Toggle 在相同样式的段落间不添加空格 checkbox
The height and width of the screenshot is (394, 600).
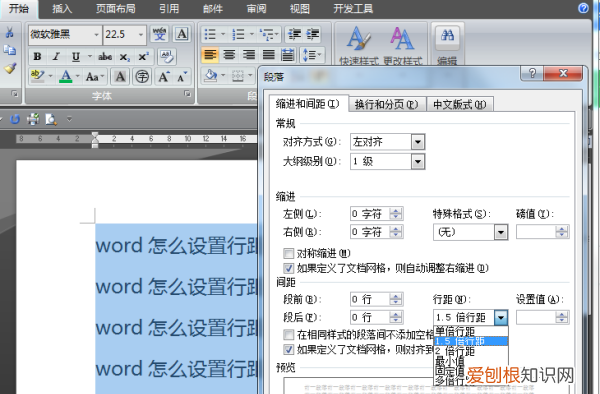pyautogui.click(x=289, y=335)
